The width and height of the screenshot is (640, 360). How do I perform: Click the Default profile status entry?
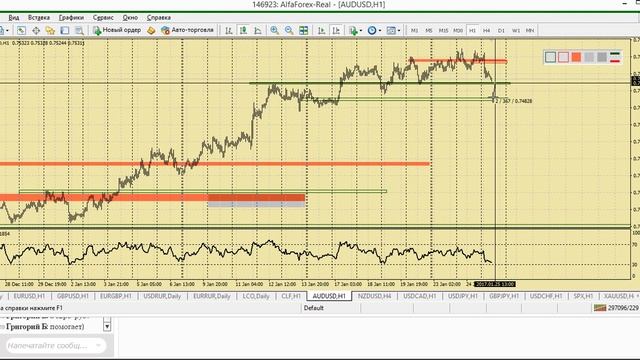313,308
